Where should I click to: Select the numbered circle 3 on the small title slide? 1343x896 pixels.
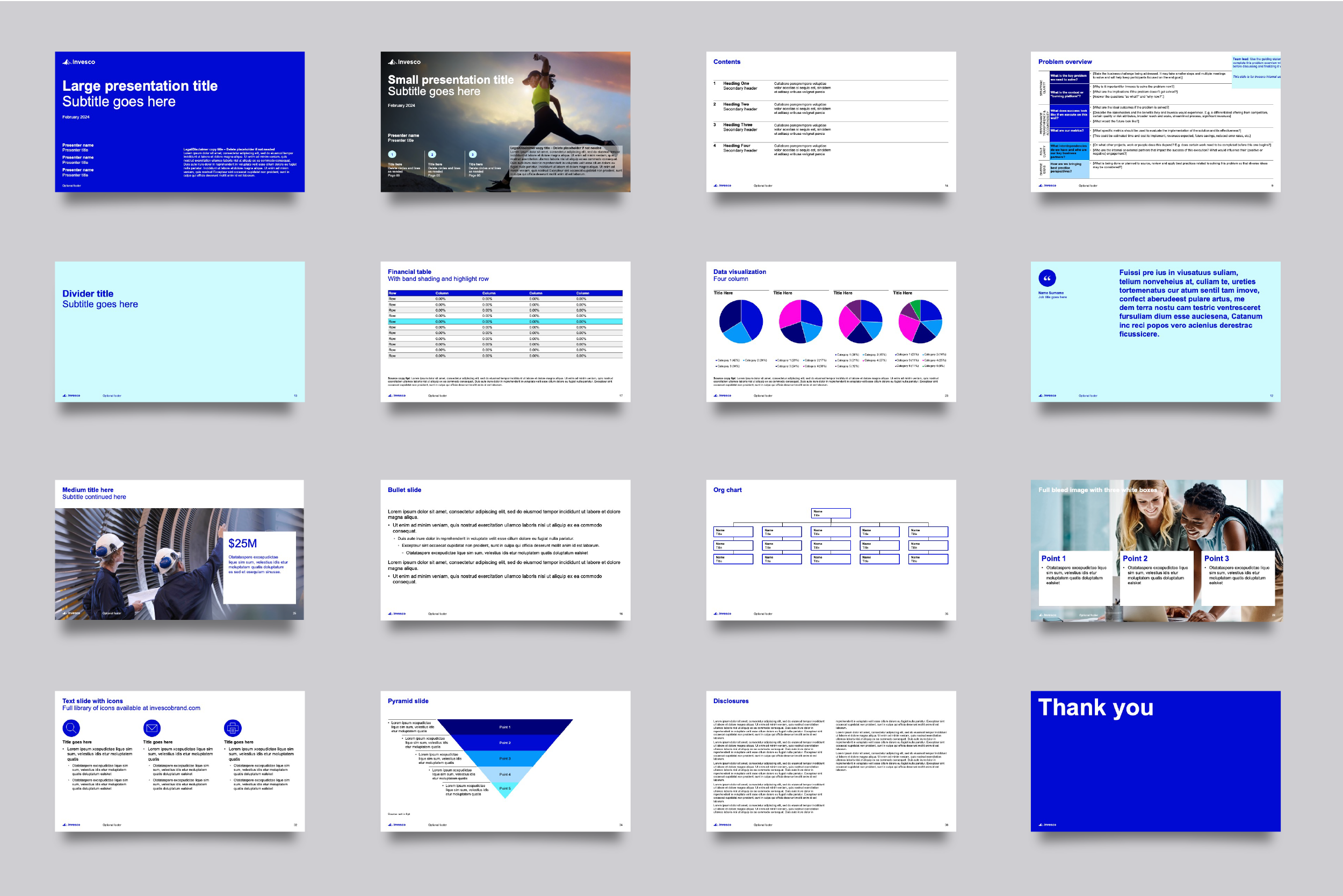click(472, 153)
